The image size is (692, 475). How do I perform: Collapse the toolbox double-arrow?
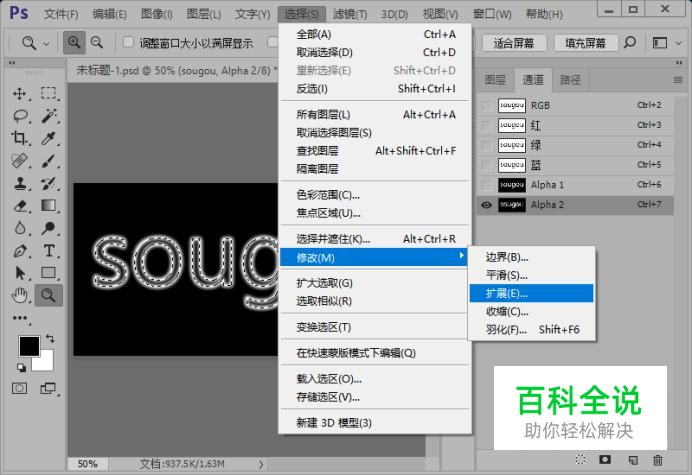point(12,63)
